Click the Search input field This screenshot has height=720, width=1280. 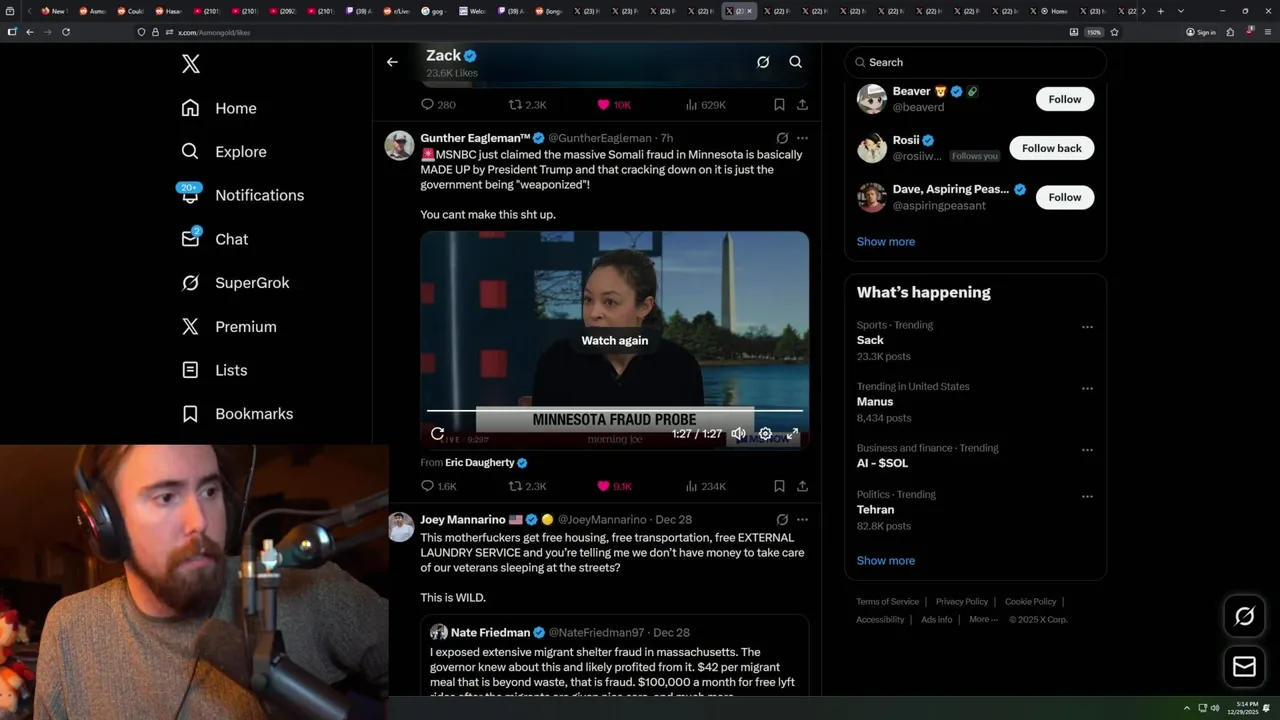click(975, 62)
